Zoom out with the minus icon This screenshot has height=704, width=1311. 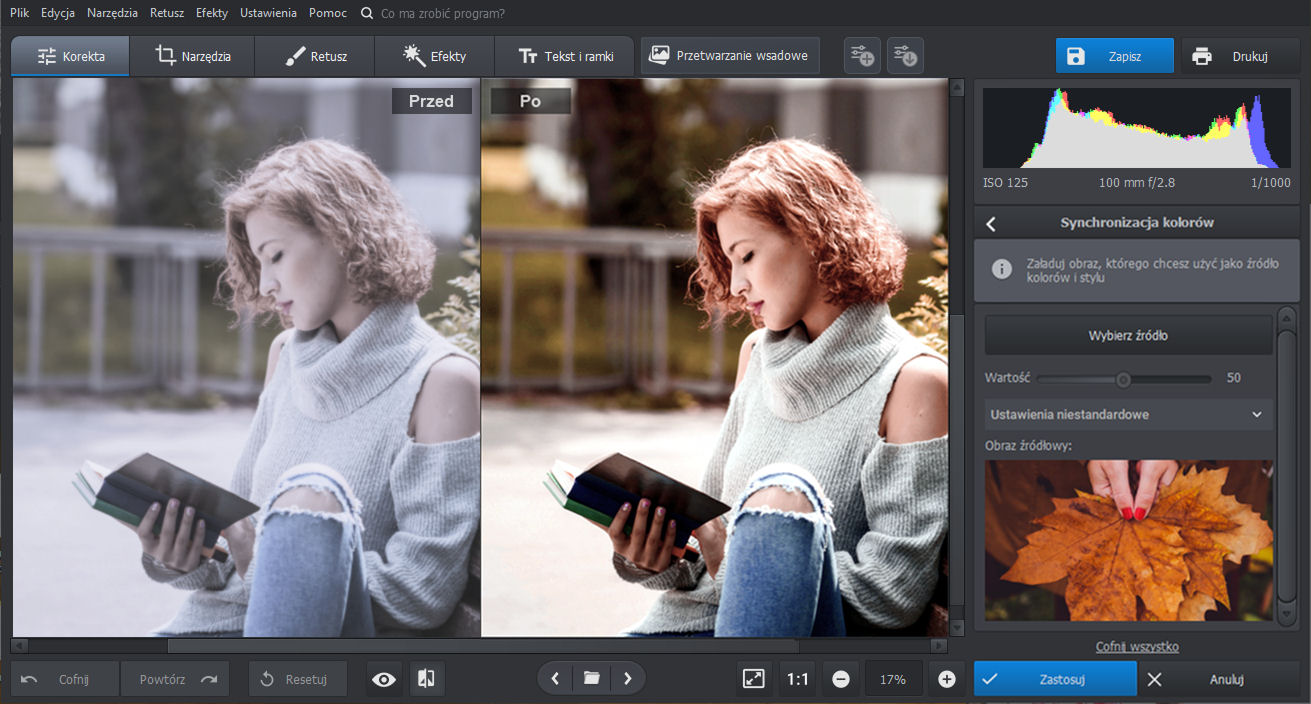(x=841, y=679)
